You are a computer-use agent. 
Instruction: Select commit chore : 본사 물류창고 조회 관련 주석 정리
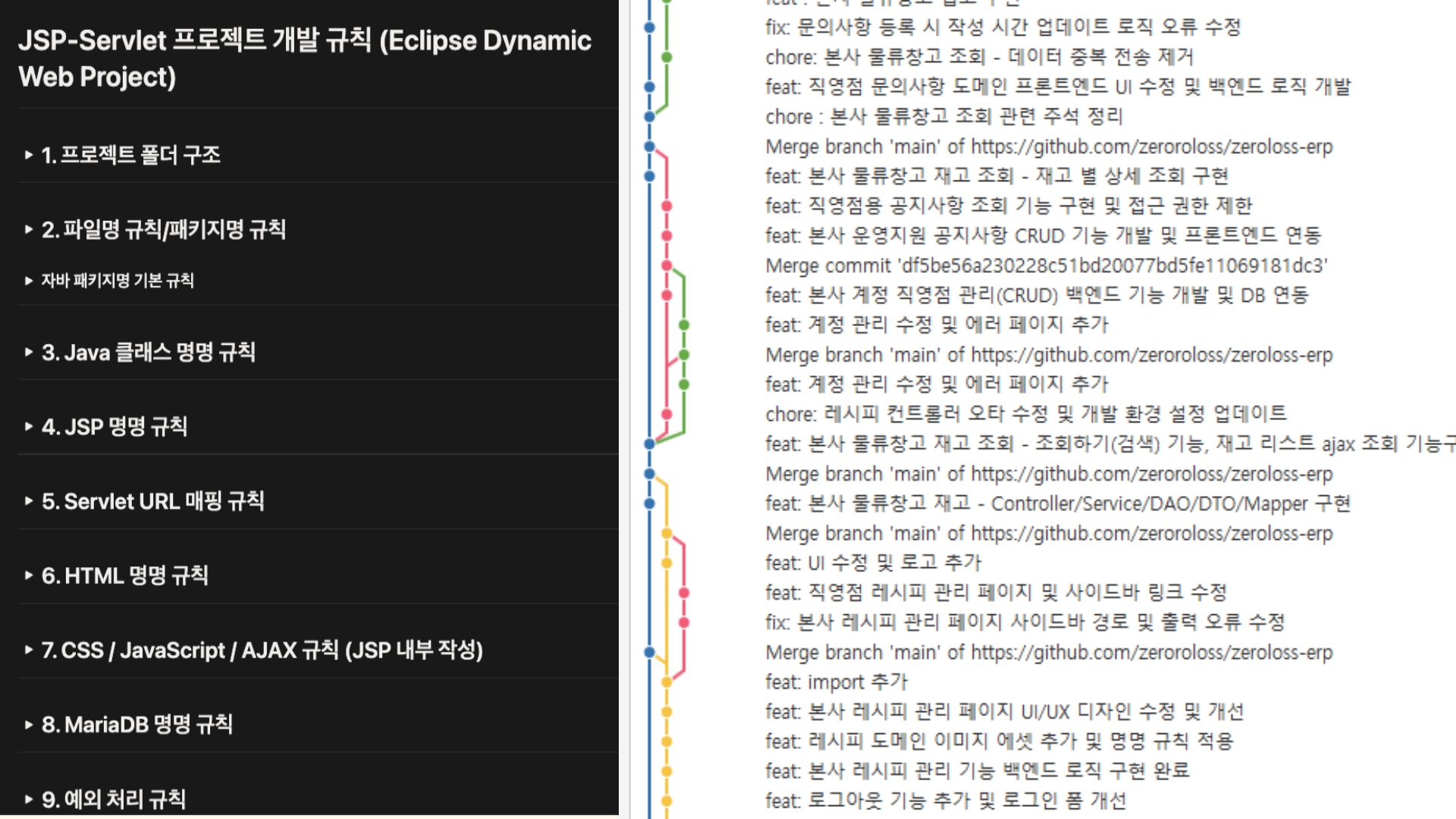tap(944, 117)
